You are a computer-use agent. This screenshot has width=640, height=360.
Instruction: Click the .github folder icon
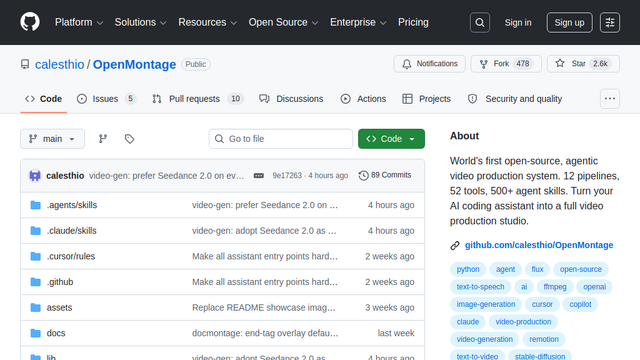click(36, 282)
